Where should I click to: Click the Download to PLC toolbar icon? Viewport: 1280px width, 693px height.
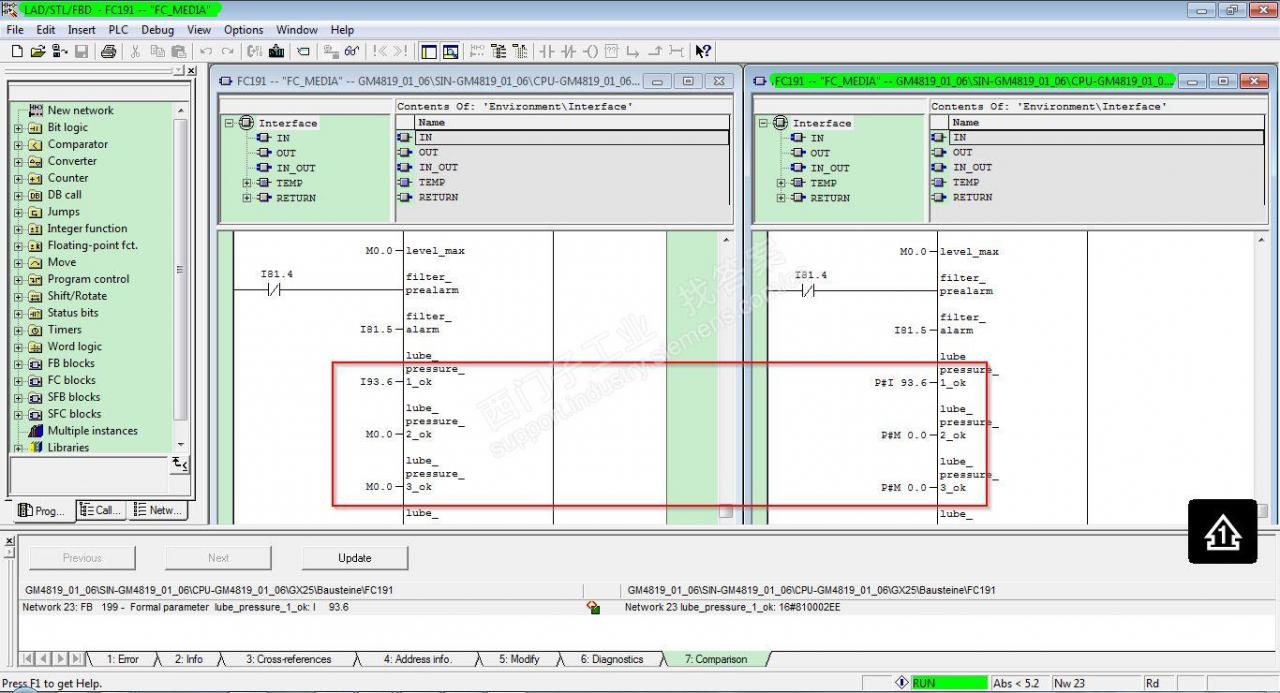(x=276, y=51)
